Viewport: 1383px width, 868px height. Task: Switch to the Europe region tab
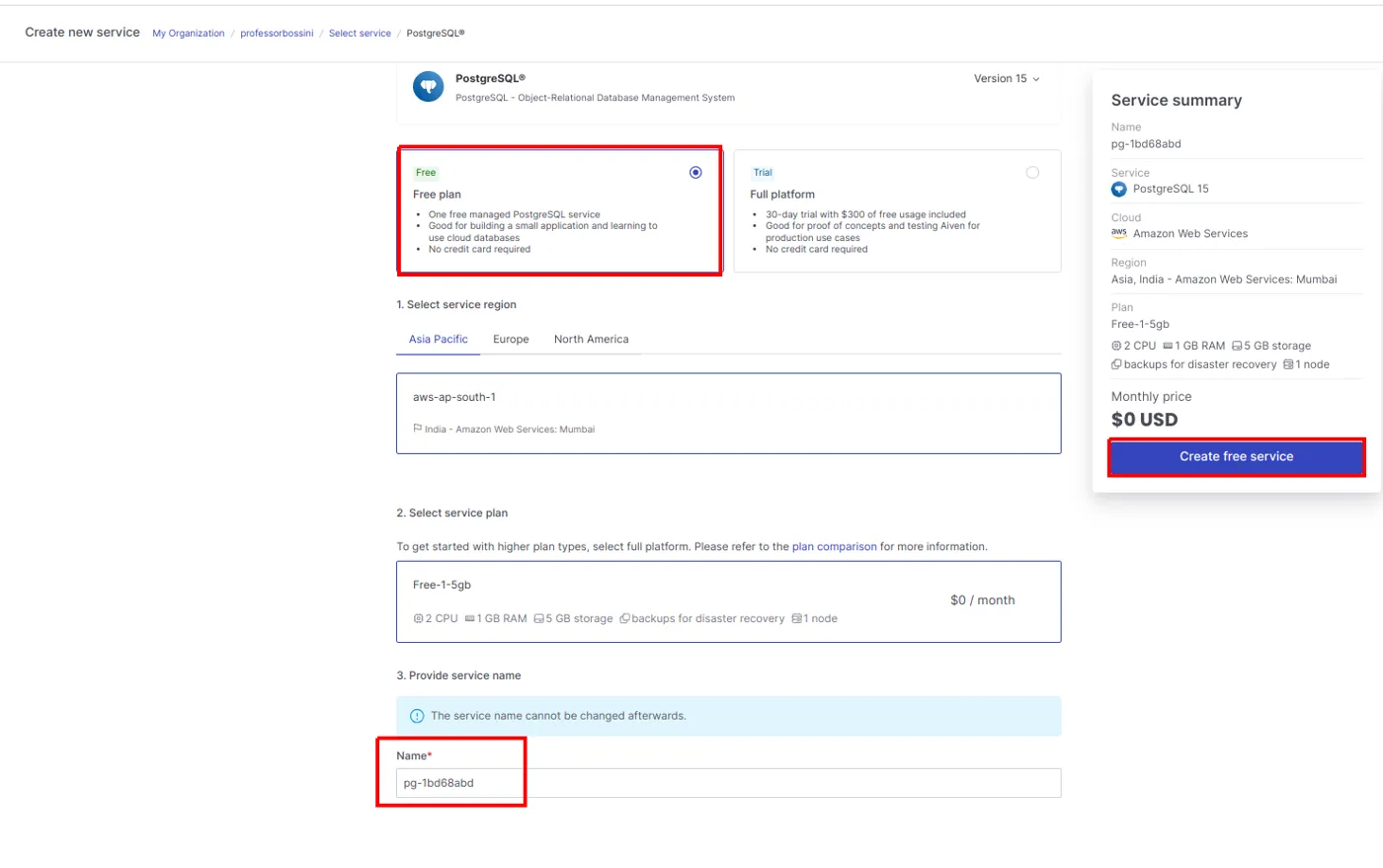coord(511,339)
